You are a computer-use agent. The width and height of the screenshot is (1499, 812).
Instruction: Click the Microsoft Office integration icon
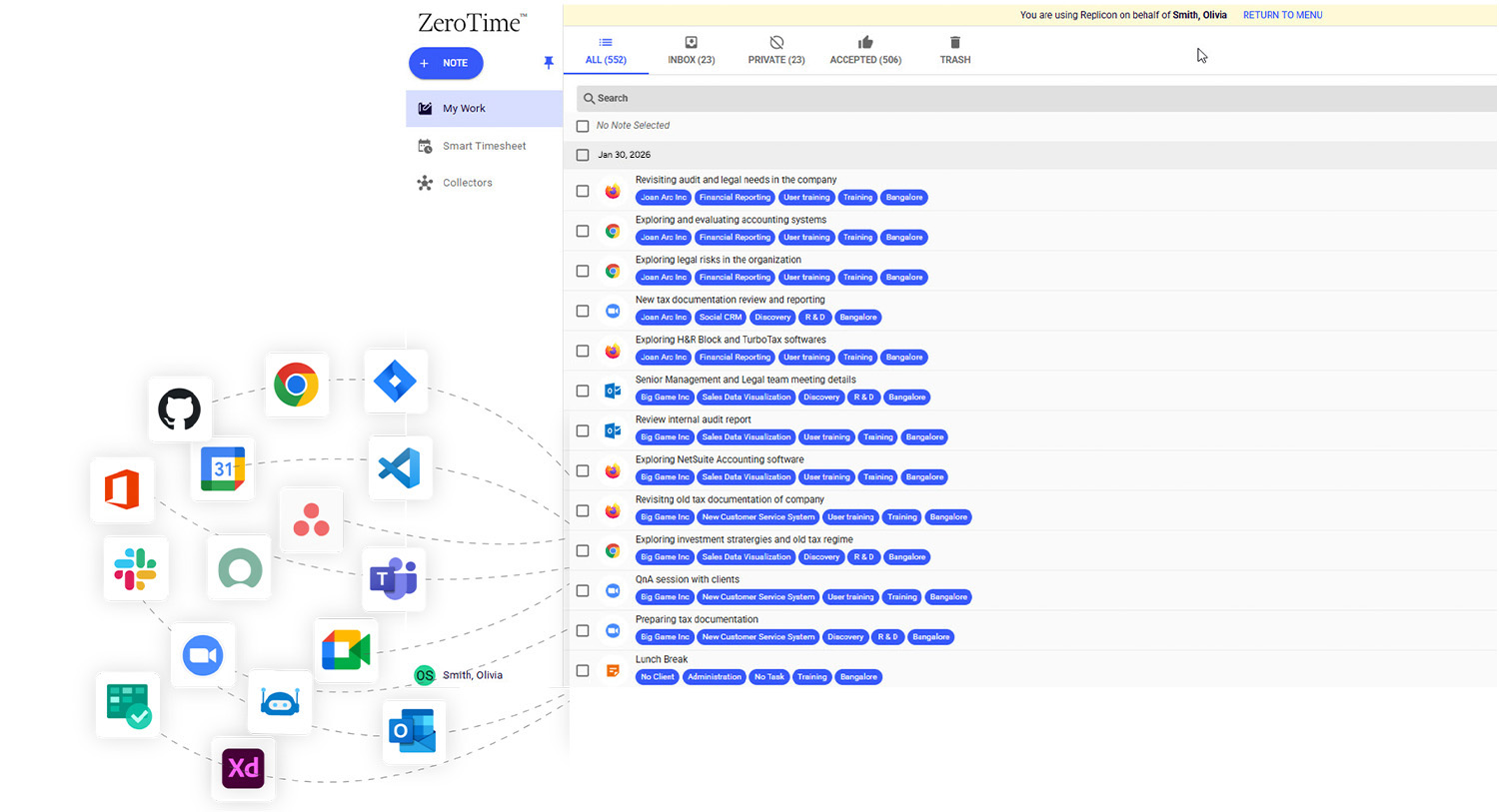[122, 490]
